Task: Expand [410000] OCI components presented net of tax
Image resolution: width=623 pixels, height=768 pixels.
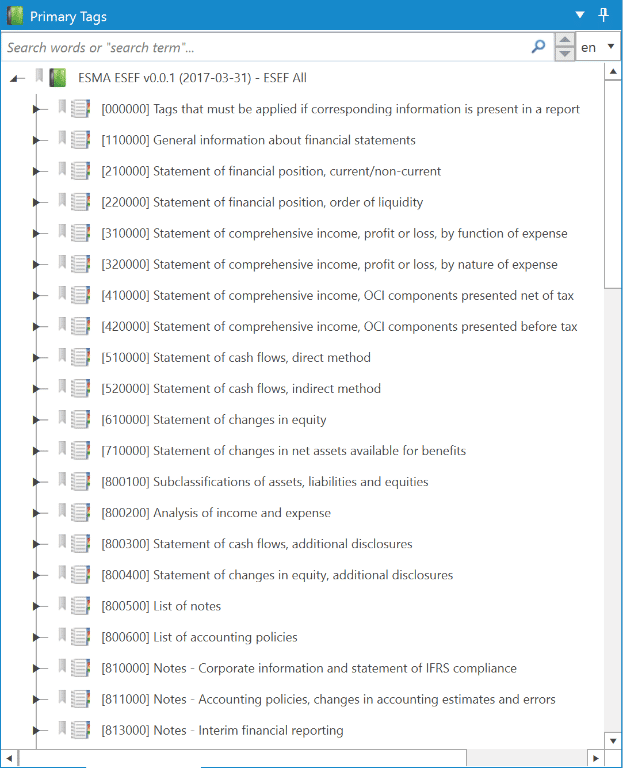Action: pyautogui.click(x=36, y=295)
